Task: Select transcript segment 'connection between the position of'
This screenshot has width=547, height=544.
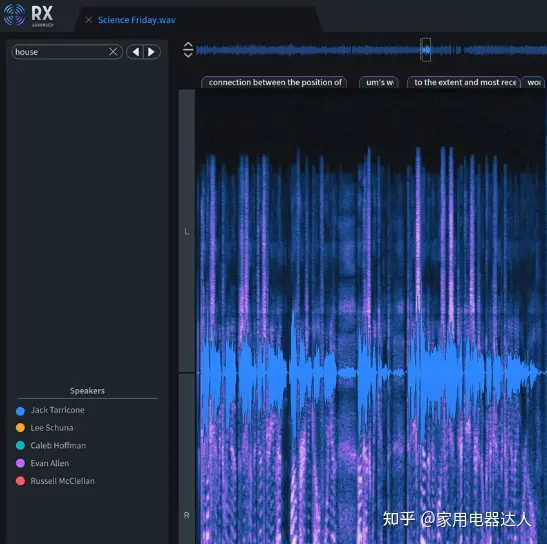Action: click(274, 82)
